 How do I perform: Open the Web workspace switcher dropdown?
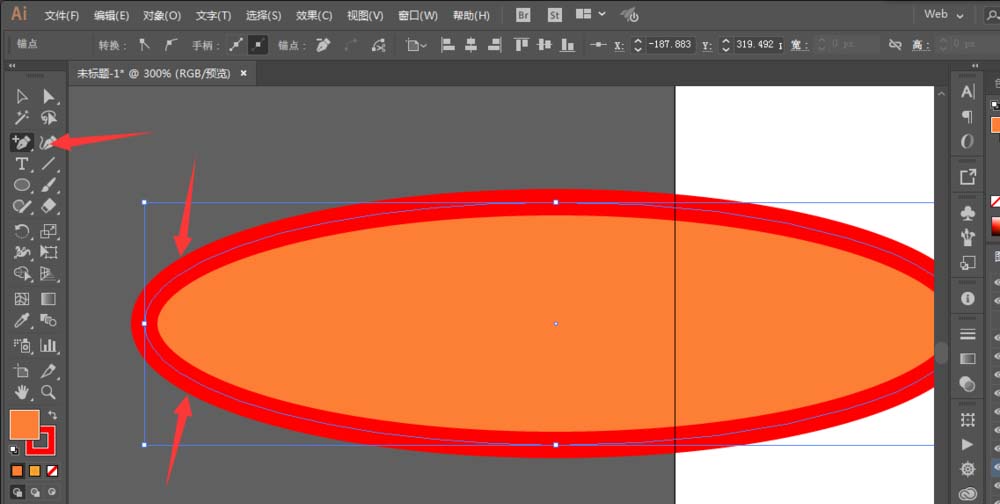(944, 15)
